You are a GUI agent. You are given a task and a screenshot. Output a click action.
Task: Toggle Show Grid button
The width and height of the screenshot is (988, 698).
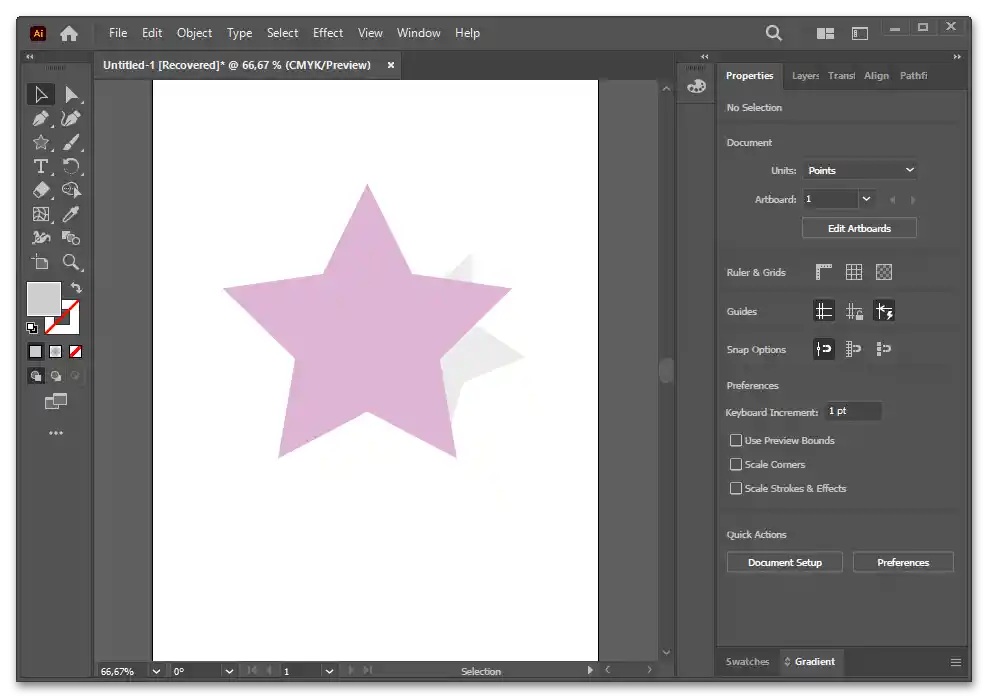pyautogui.click(x=854, y=272)
